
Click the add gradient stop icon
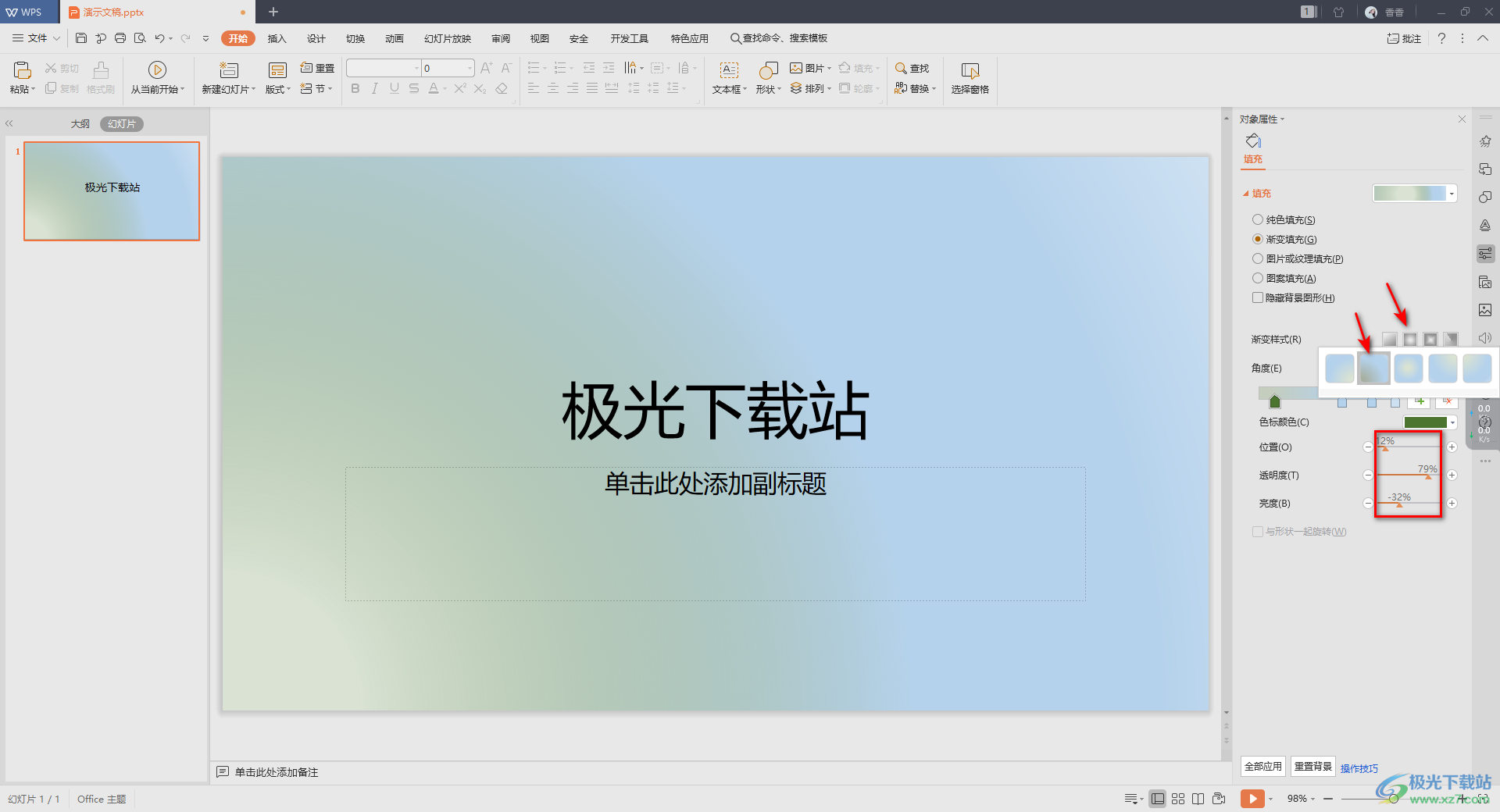(x=1420, y=401)
